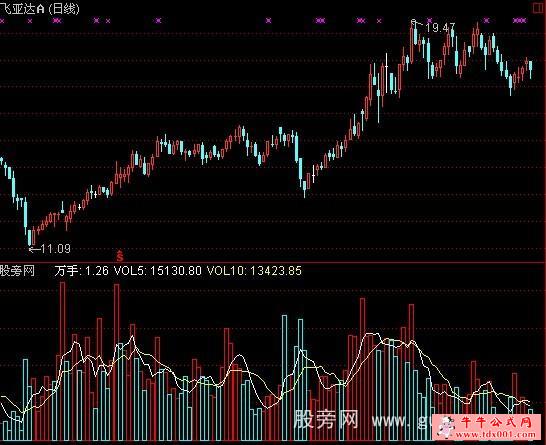Click the 飞亚达A (日线) chart title
The height and width of the screenshot is (445, 546).
[40, 8]
